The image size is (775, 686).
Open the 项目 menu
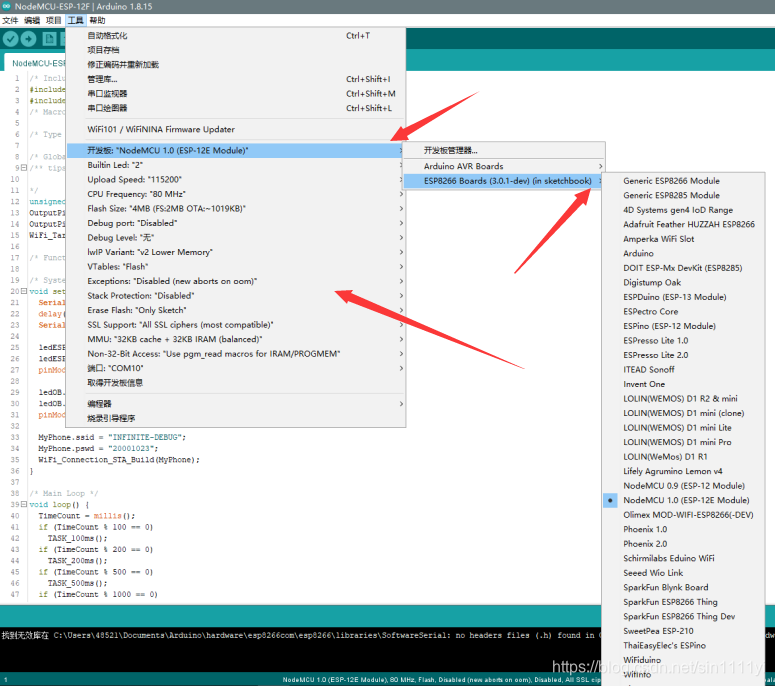point(53,20)
